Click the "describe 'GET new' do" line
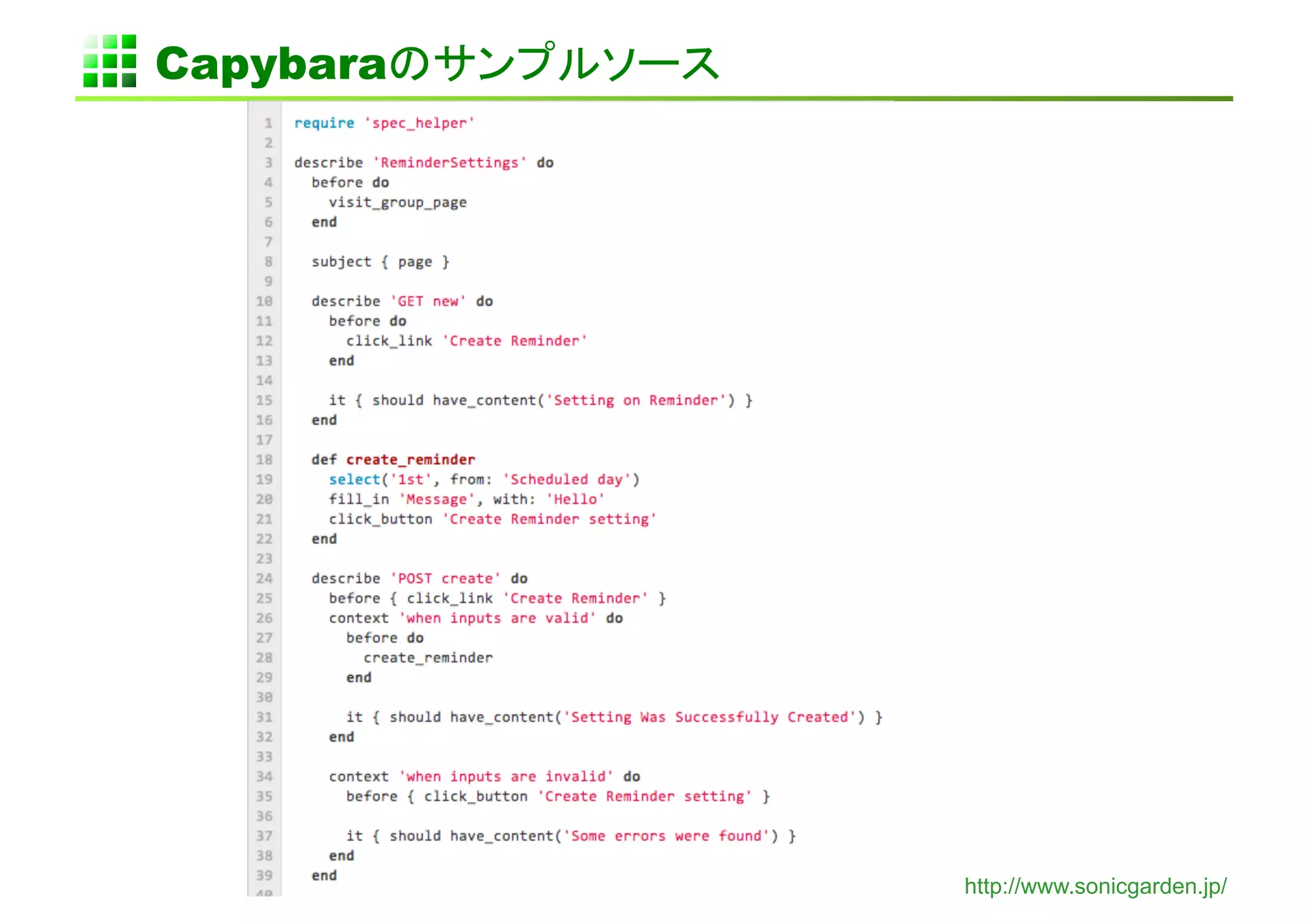 coord(402,301)
